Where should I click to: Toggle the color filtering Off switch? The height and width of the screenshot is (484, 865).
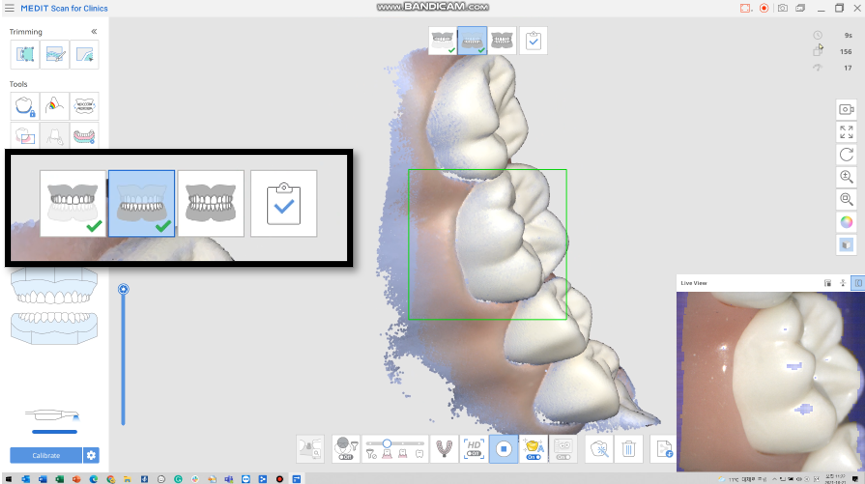point(346,449)
